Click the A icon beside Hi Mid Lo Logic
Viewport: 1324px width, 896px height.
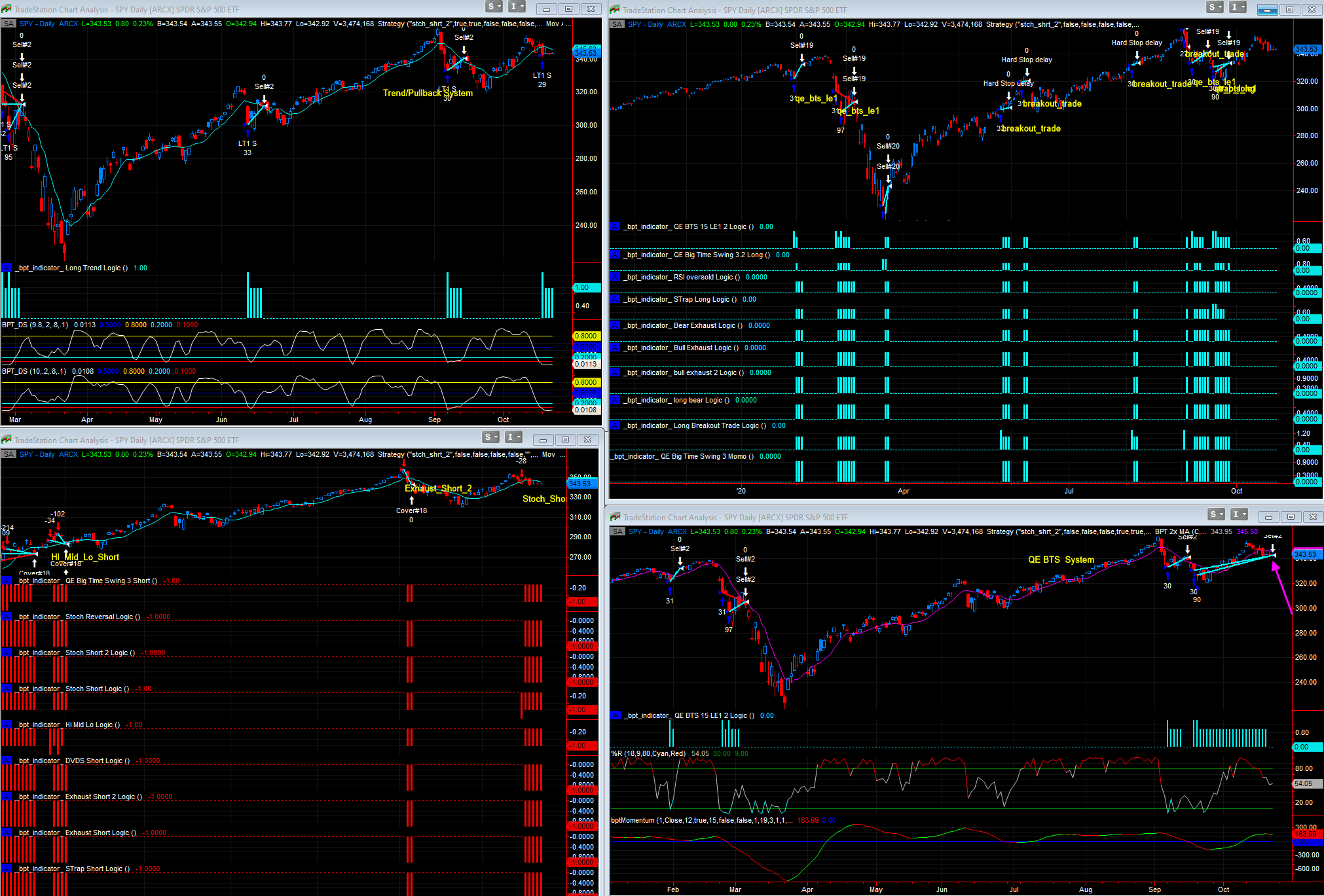click(7, 725)
